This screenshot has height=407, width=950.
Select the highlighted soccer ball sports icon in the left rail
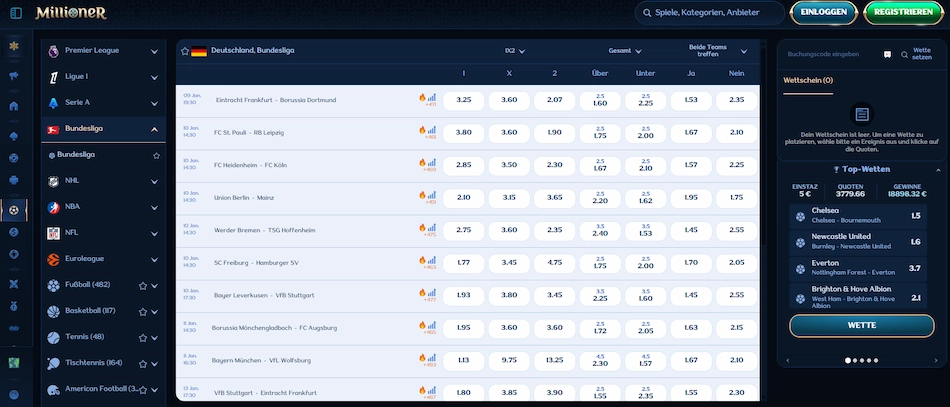pyautogui.click(x=14, y=210)
